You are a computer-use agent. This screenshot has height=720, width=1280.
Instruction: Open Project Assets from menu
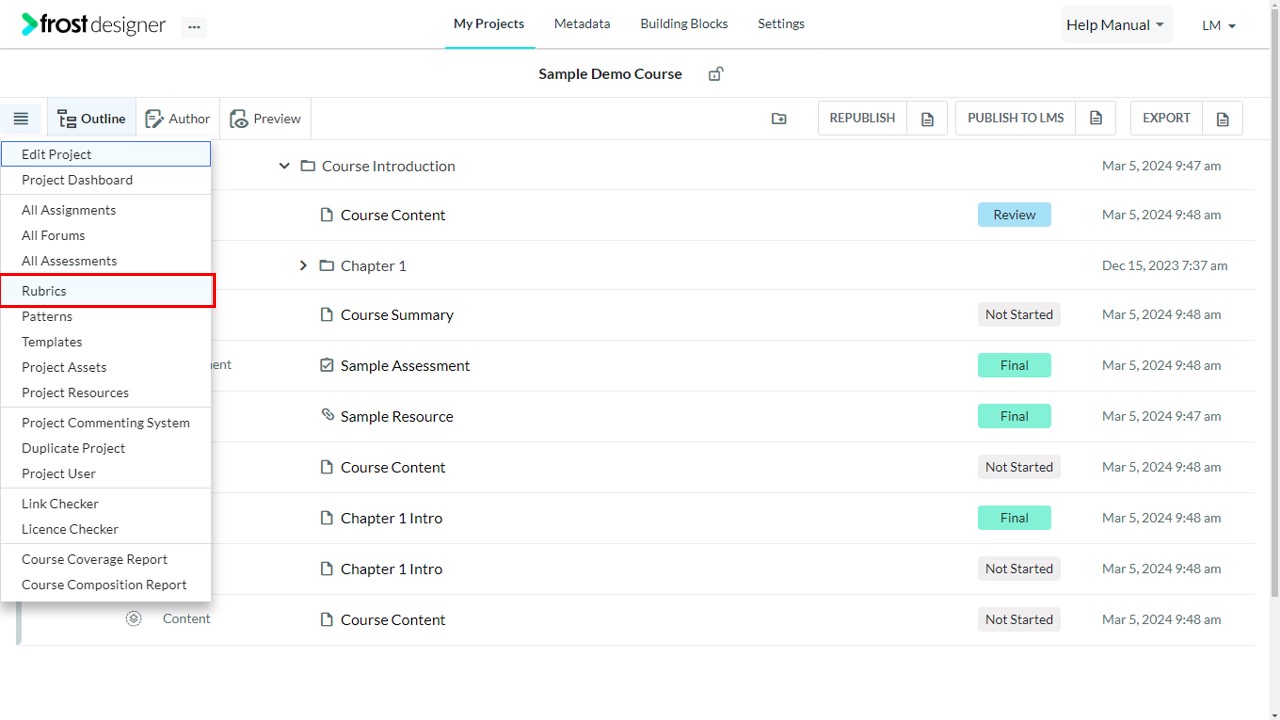tap(106, 368)
